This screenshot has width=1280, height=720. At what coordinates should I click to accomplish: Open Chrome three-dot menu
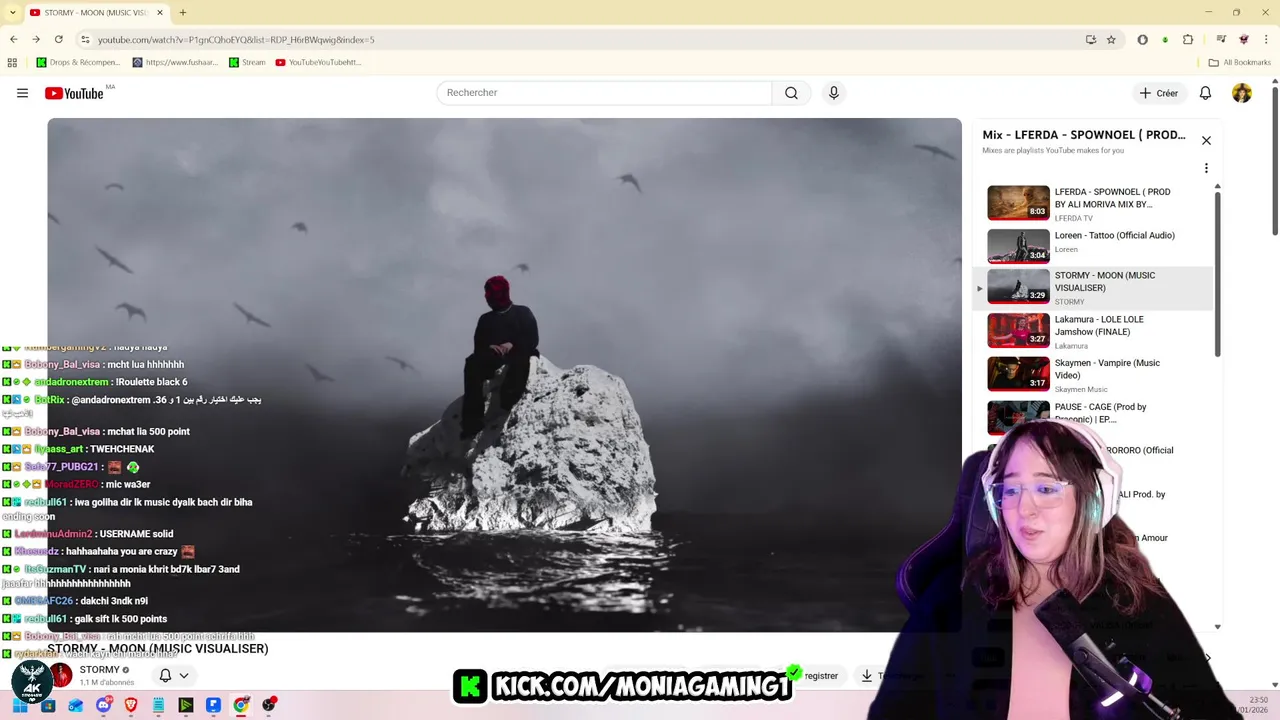pos(1266,39)
